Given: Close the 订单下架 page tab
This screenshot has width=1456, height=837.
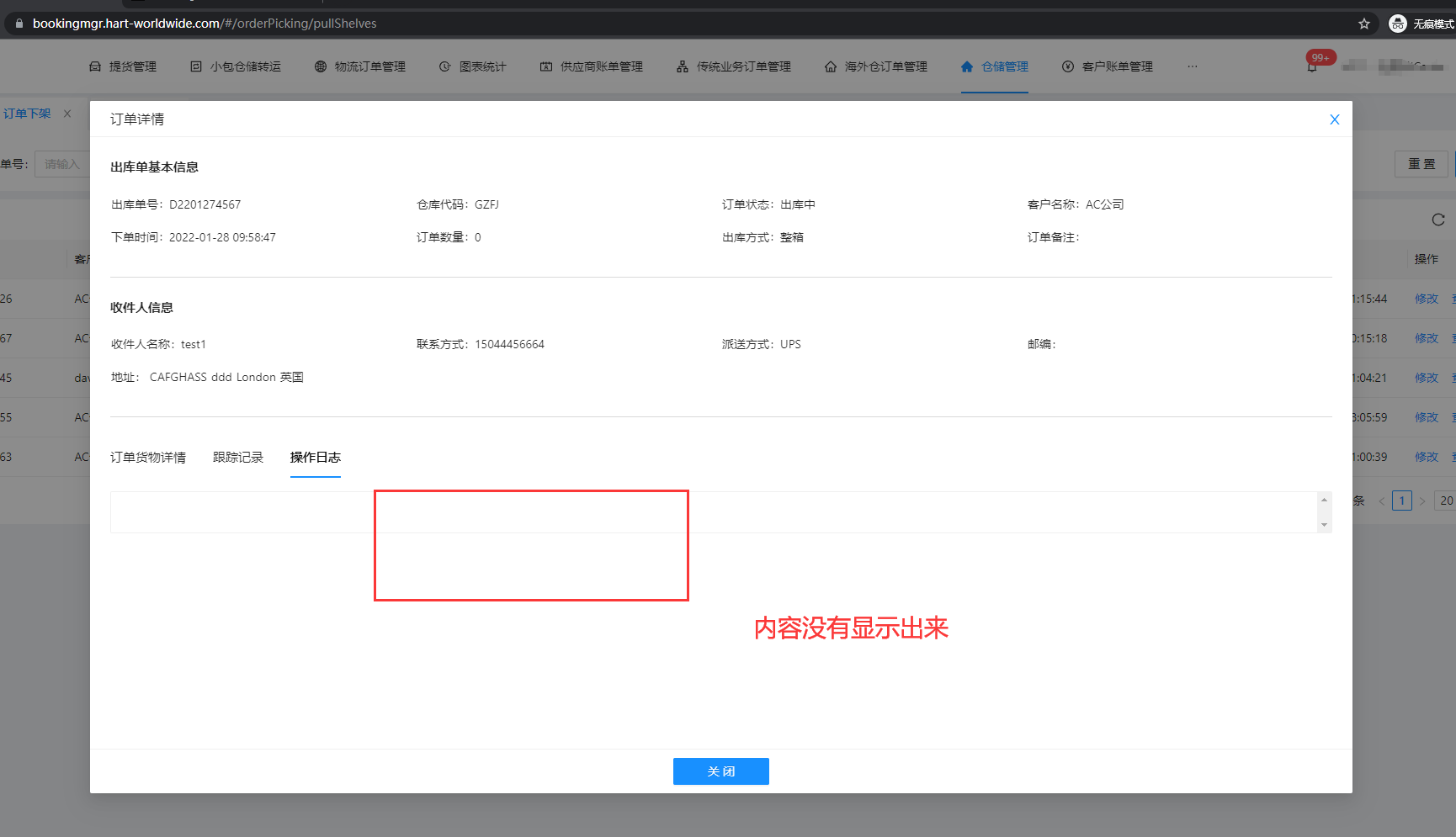Looking at the screenshot, I should [x=67, y=114].
